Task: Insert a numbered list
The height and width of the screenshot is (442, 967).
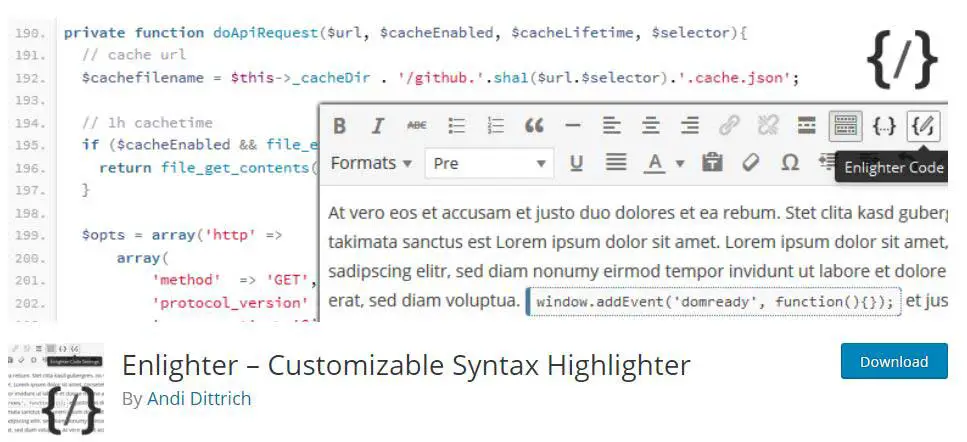Action: pyautogui.click(x=495, y=126)
